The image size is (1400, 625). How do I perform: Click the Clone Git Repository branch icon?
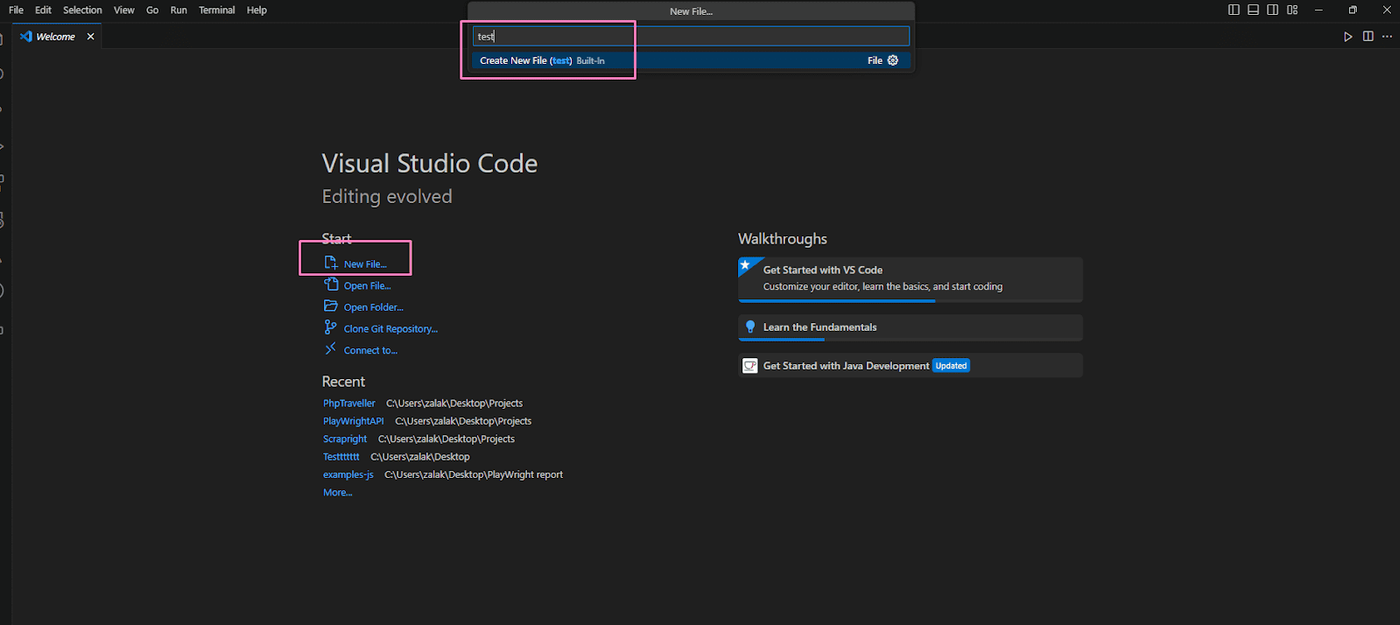[331, 328]
